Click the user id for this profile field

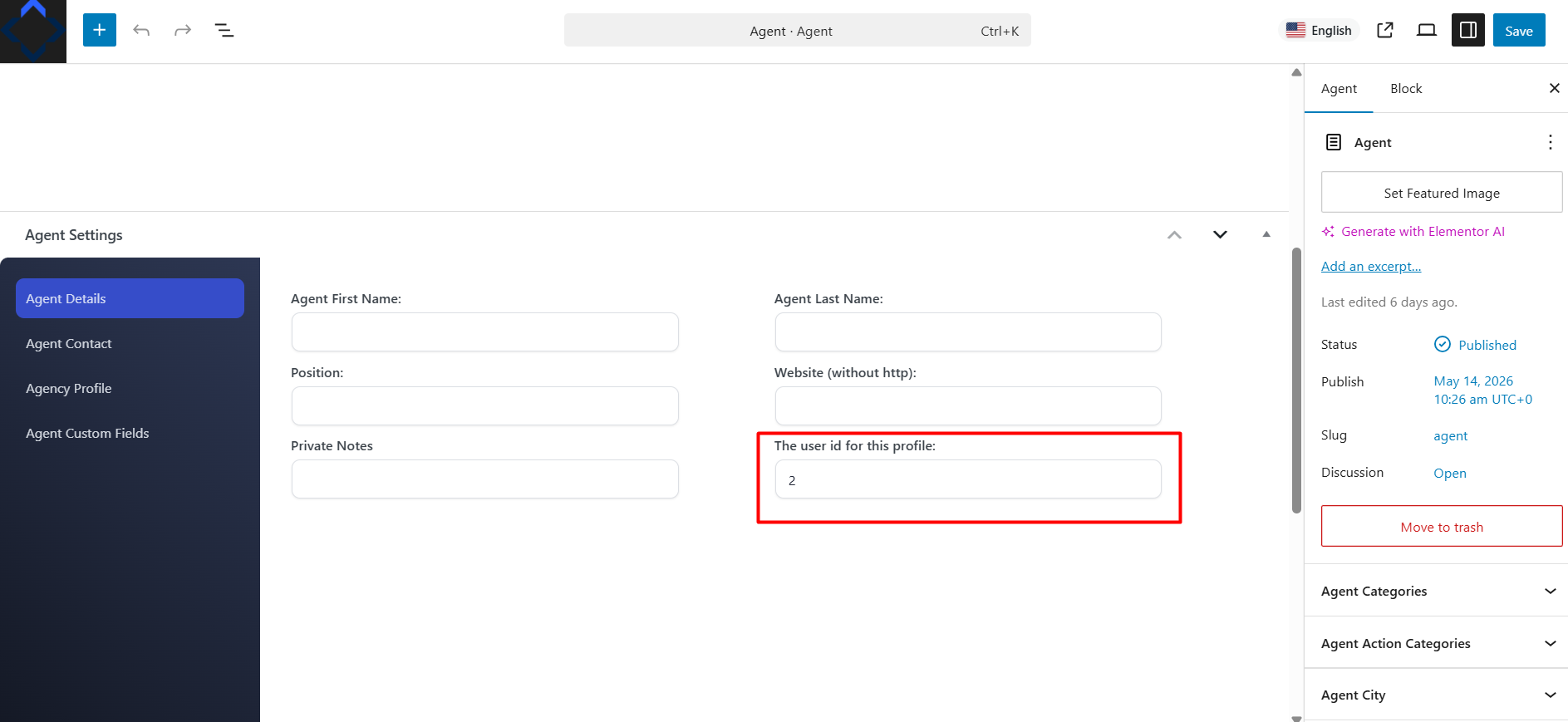pos(968,479)
